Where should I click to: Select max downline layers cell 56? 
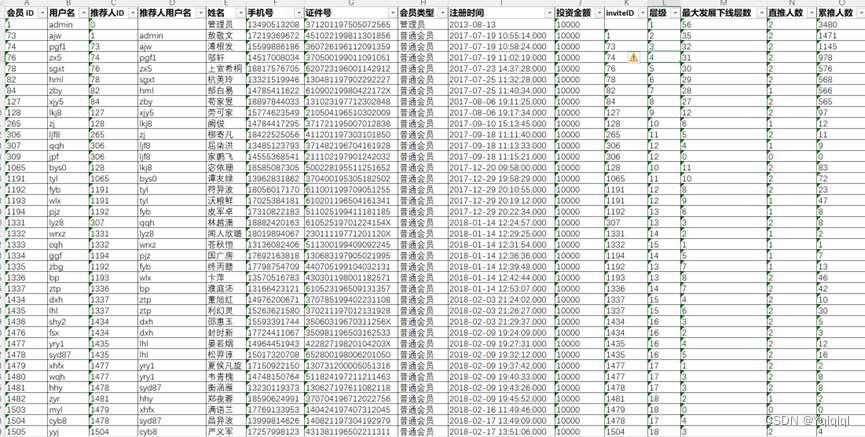pos(723,24)
